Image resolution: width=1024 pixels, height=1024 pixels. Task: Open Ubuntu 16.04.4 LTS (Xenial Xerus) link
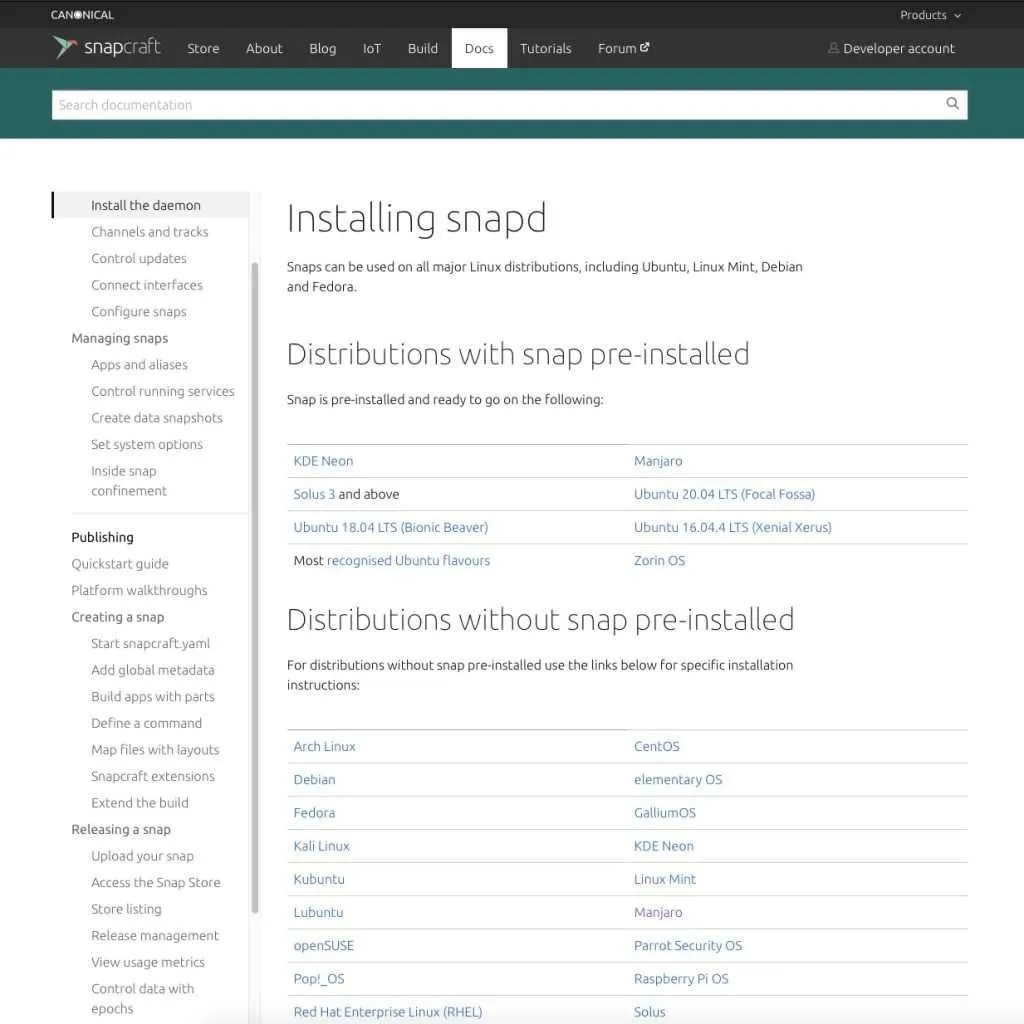click(x=733, y=528)
